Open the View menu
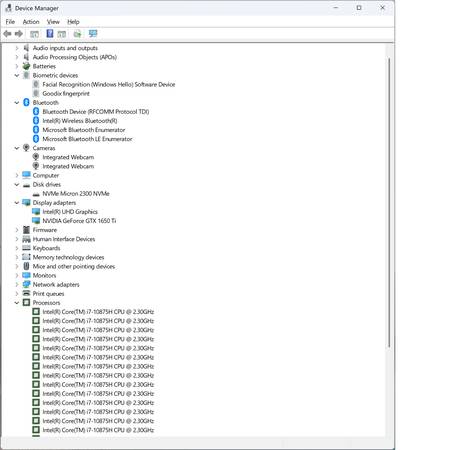The height and width of the screenshot is (450, 466). point(53,22)
